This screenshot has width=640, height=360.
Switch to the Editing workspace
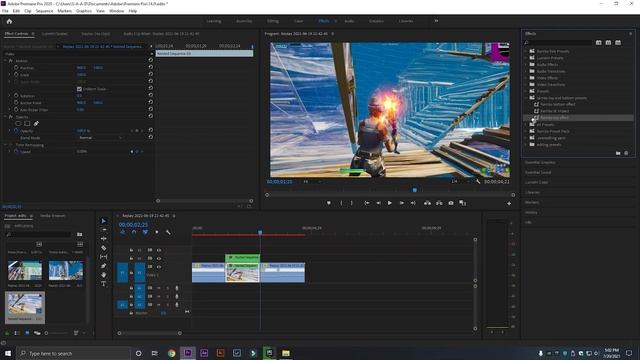tap(273, 21)
